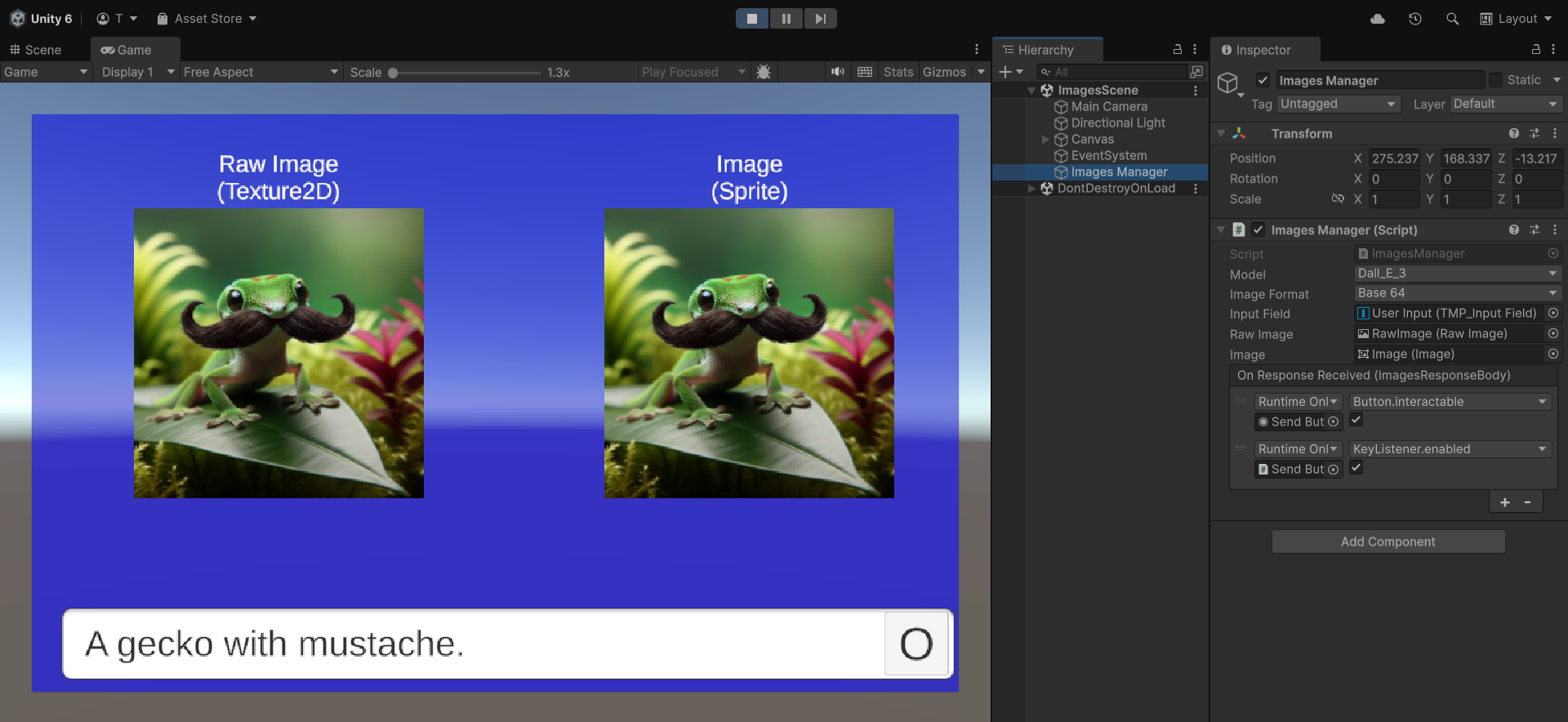Open the Gizmos dropdown arrow
The image size is (1568, 722).
pos(981,72)
